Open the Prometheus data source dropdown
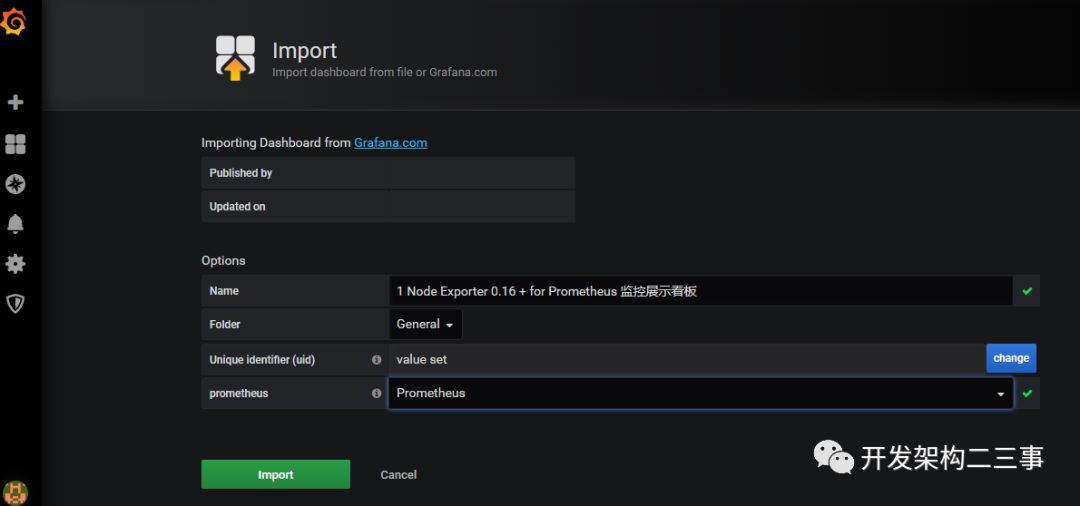Screen dimensions: 1080x506 tap(700, 393)
